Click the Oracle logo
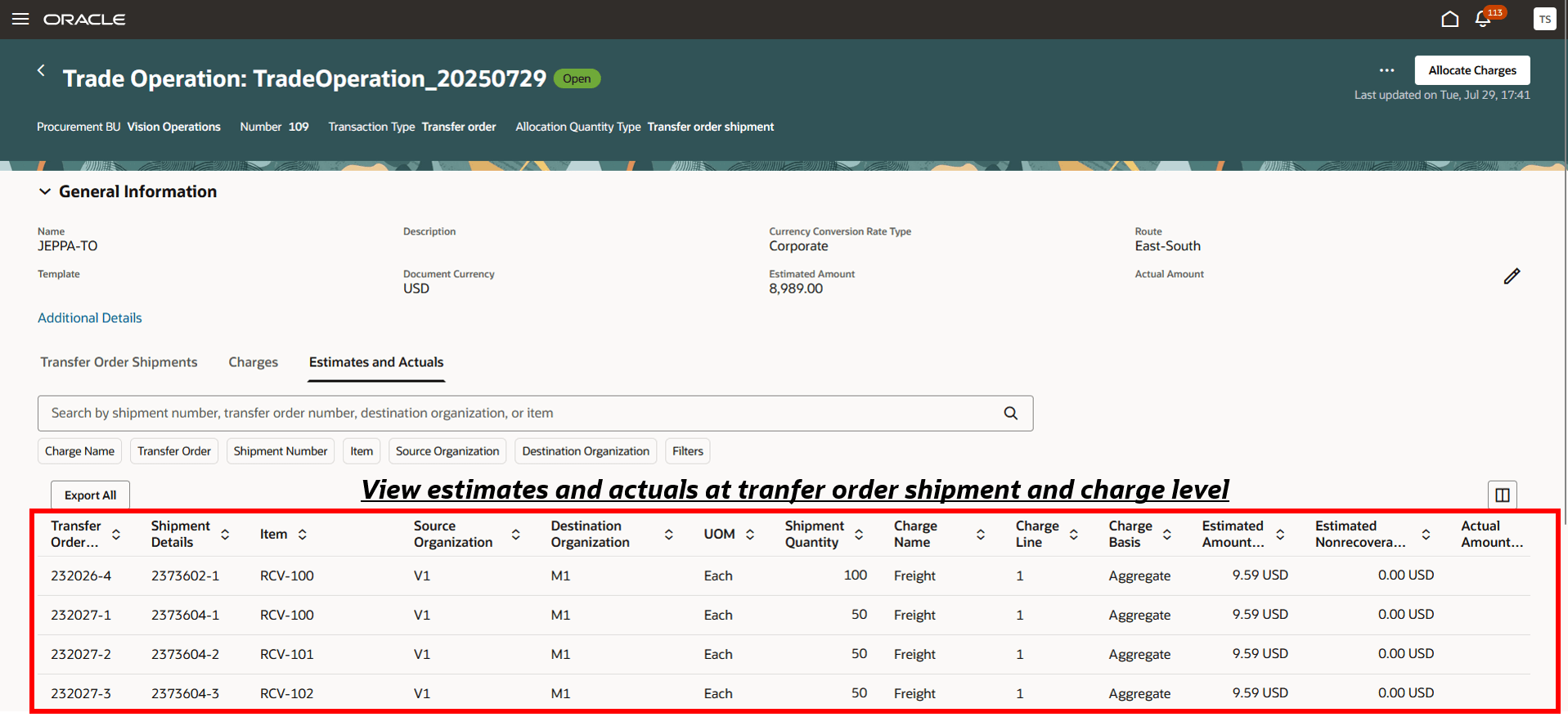Screen dimensions: 1568x726 [x=84, y=19]
